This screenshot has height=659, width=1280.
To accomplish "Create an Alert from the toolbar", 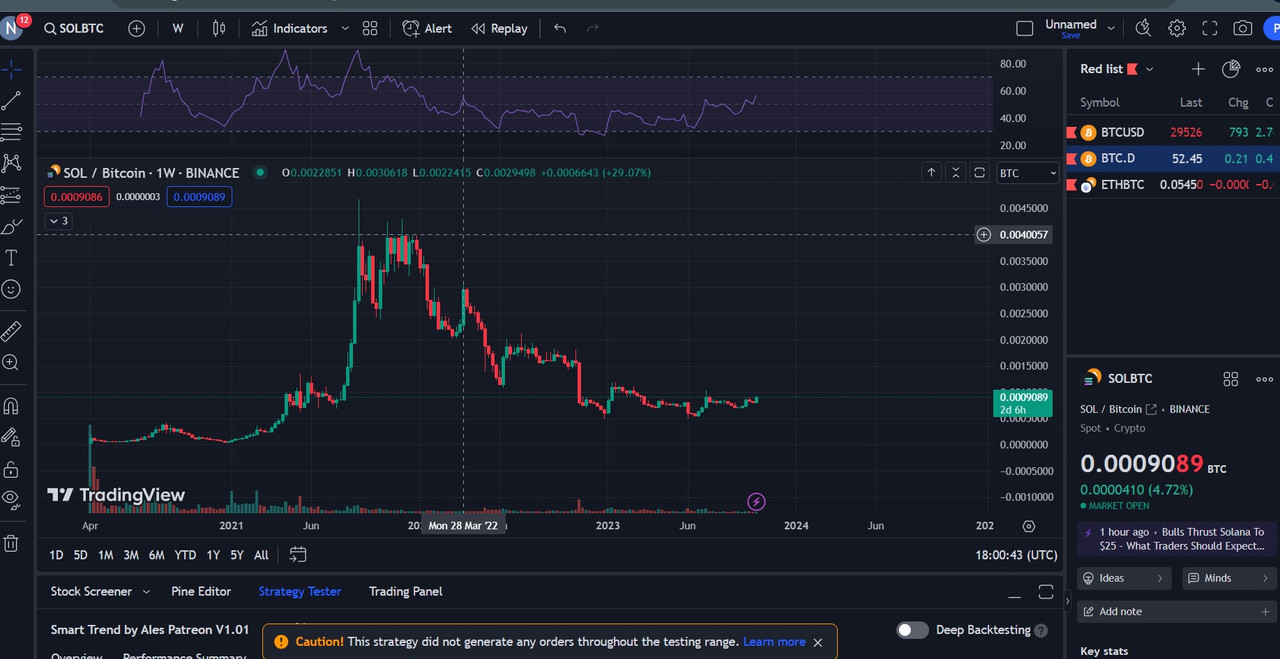I will 427,29.
